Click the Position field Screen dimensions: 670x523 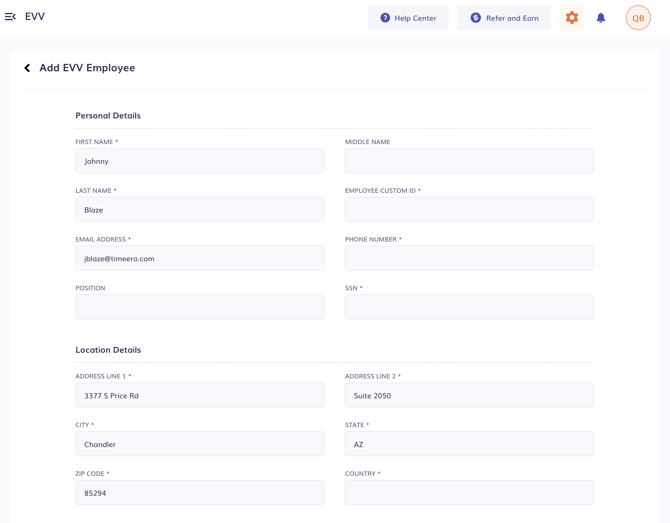(x=199, y=307)
